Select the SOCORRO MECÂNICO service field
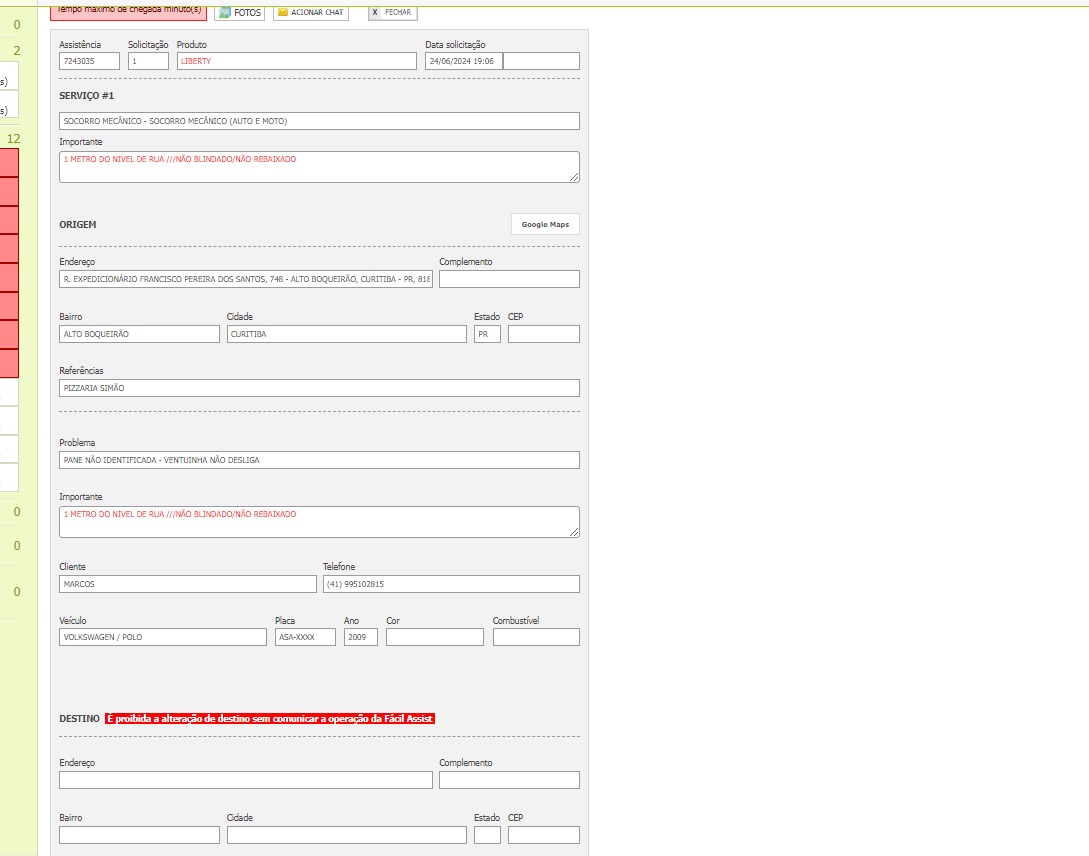The height and width of the screenshot is (856, 1089). click(x=319, y=121)
